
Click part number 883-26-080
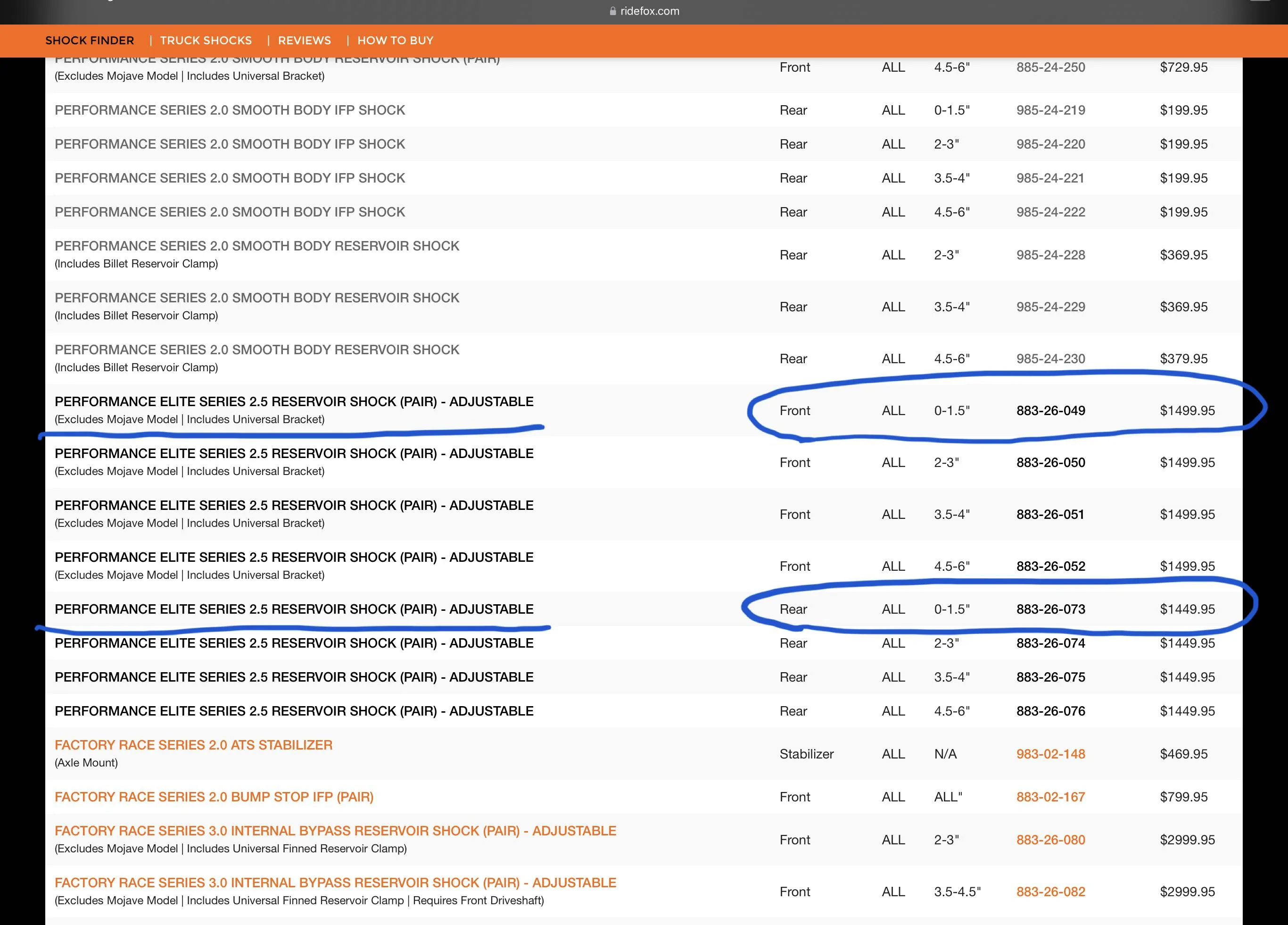pos(1050,840)
